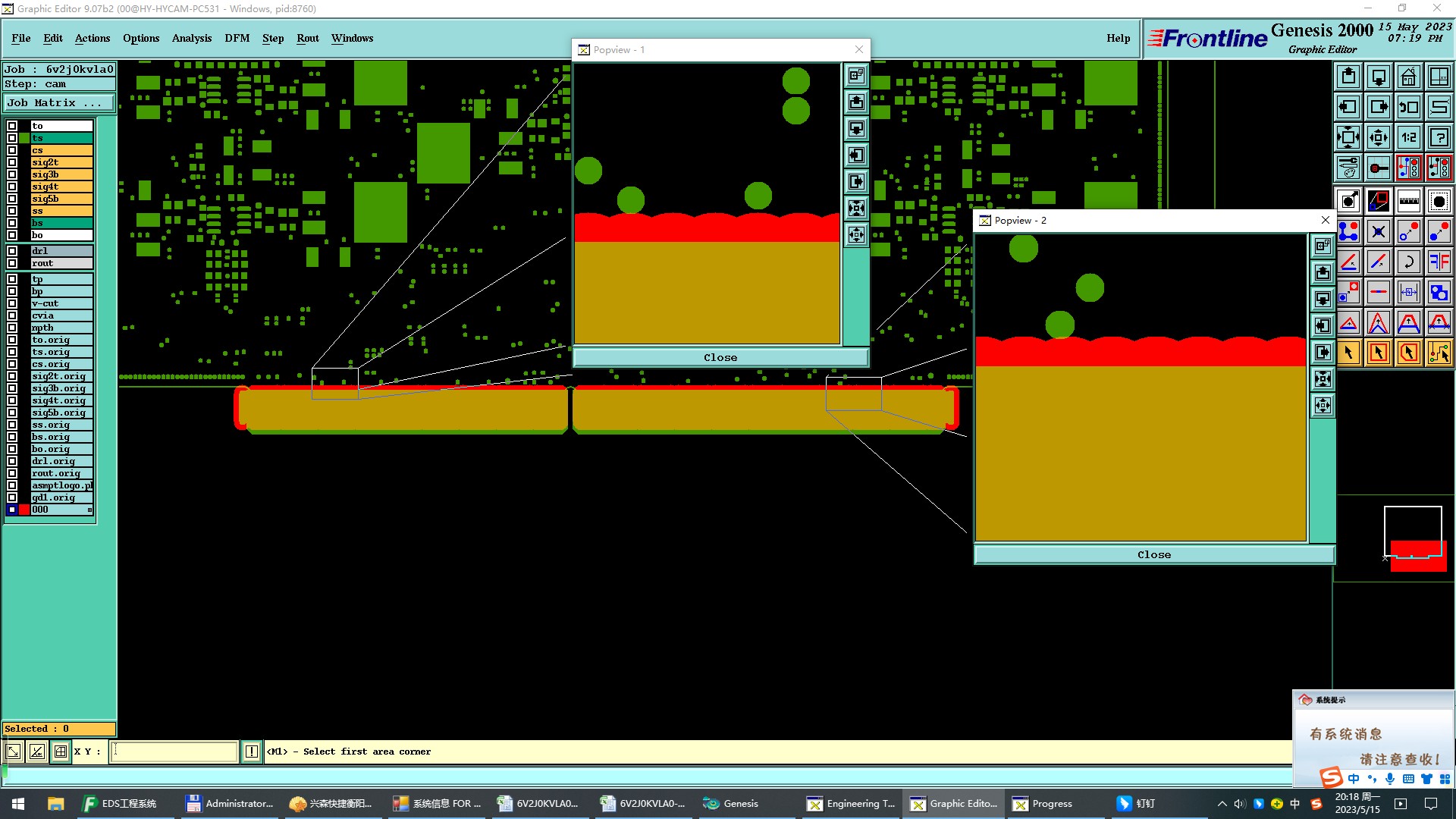Viewport: 1456px width, 819px height.
Task: Select the net selection pointer tool
Action: coord(1439,353)
